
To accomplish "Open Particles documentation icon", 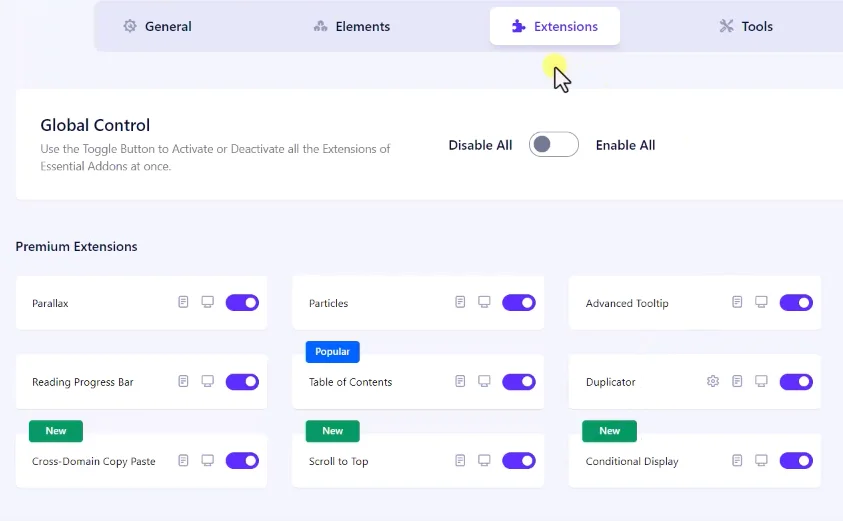I will (460, 302).
